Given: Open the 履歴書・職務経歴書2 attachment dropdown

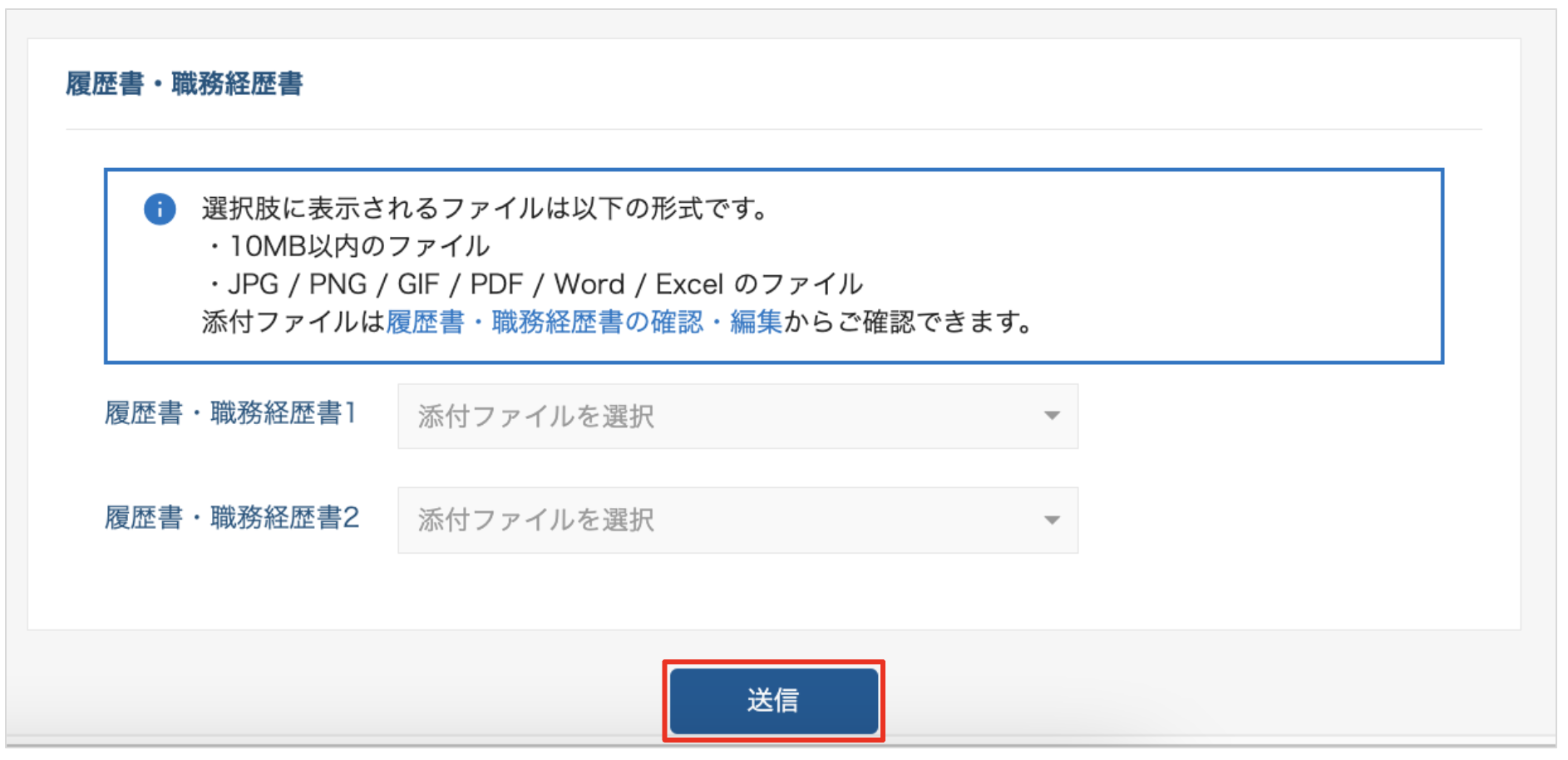Looking at the screenshot, I should pos(737,521).
